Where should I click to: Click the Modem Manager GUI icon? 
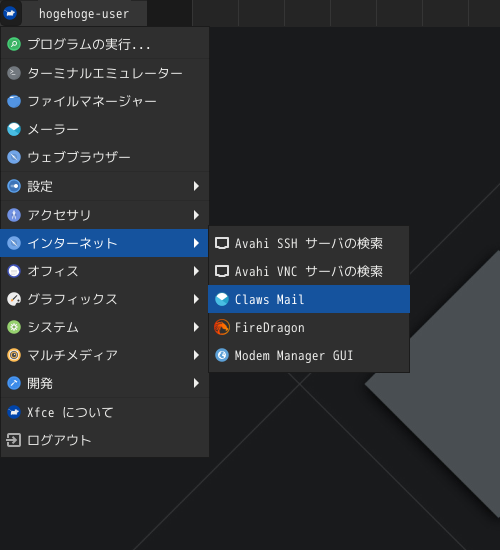(222, 355)
